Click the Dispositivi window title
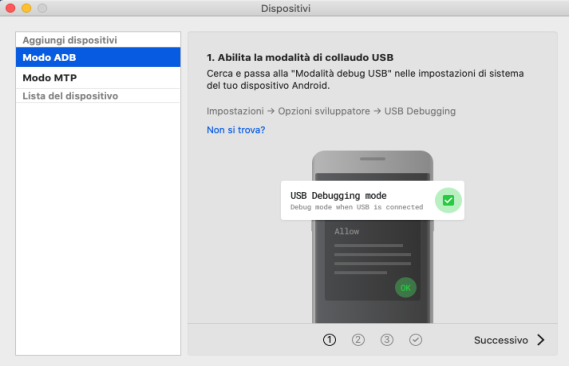569x366 pixels. coord(286,8)
